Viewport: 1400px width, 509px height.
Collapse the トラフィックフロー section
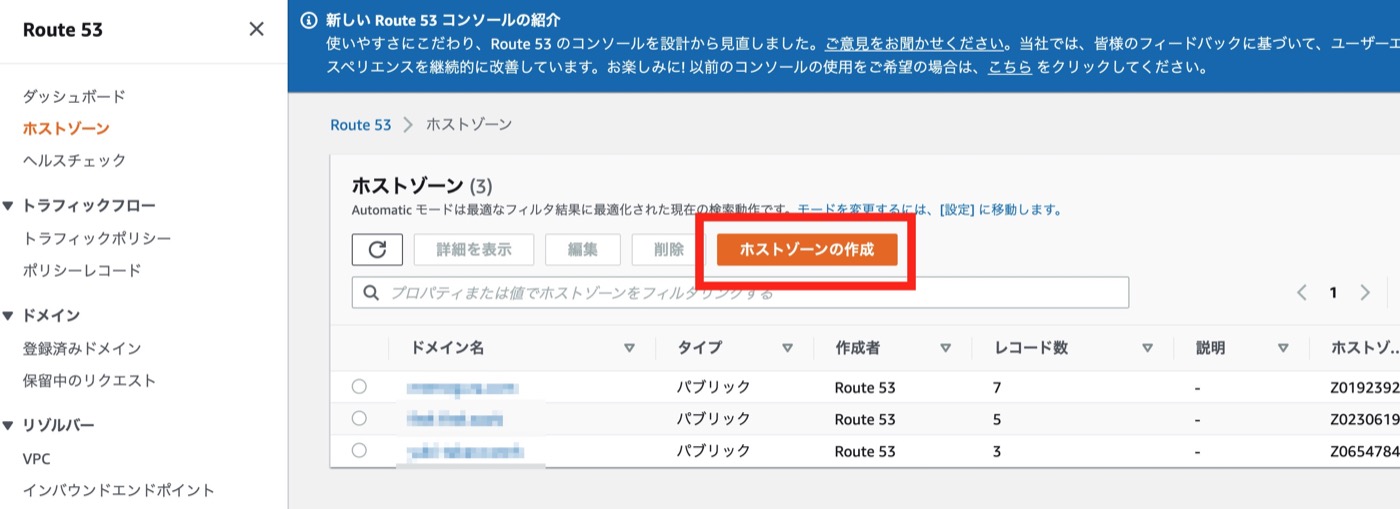click(x=8, y=206)
